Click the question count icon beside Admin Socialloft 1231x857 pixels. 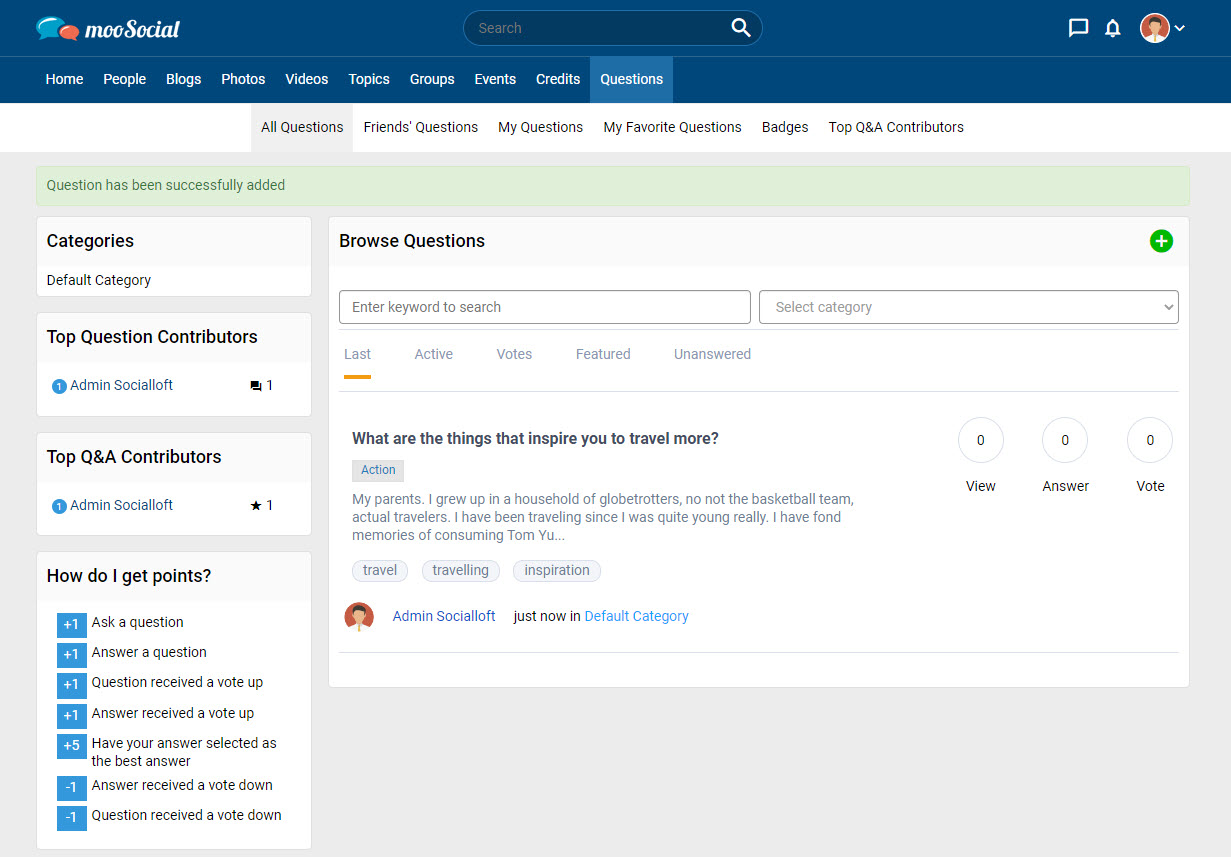click(256, 386)
